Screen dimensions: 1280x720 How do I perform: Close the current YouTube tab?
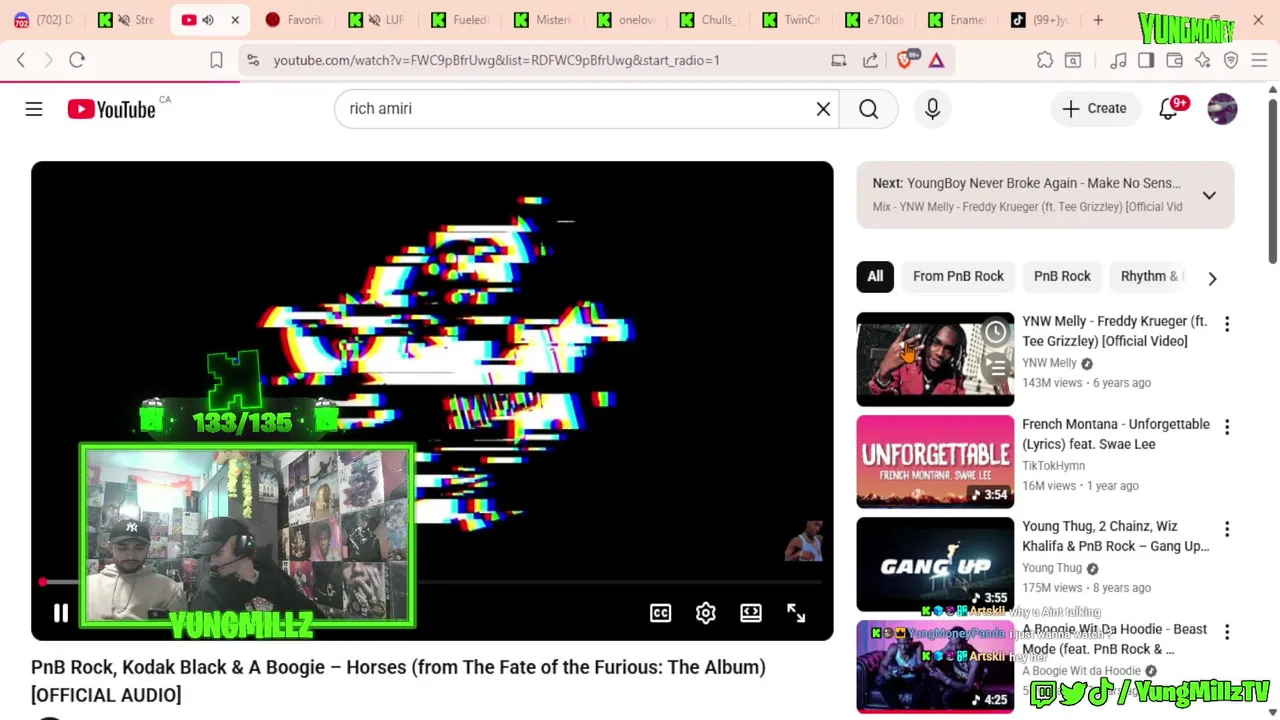coord(235,20)
